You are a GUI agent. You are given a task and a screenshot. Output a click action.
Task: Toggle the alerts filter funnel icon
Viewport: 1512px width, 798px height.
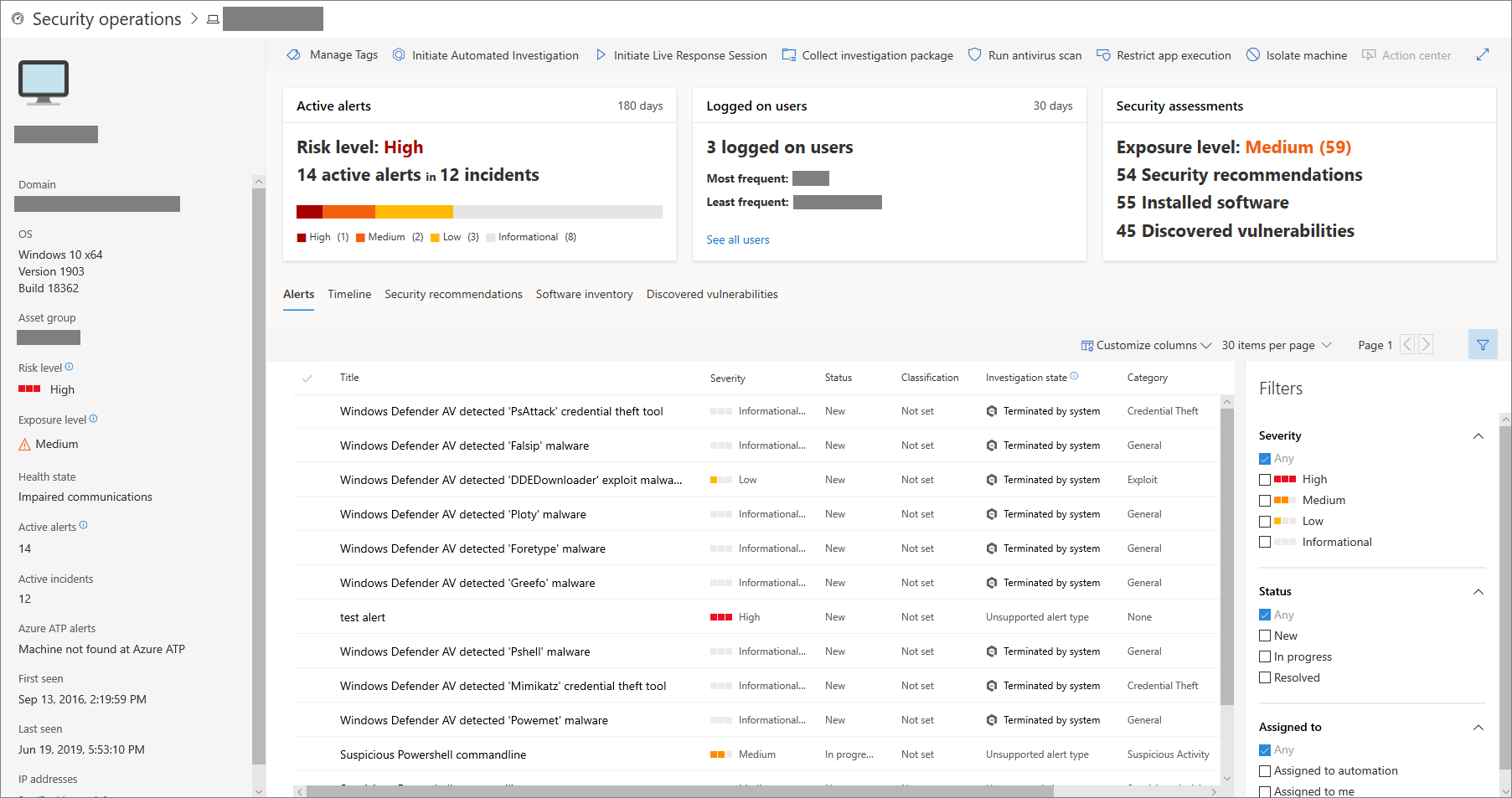pos(1483,345)
